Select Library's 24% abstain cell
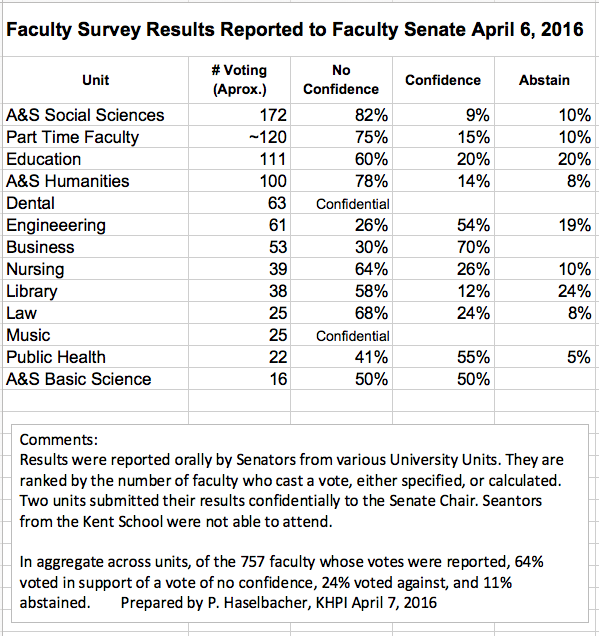This screenshot has height=636, width=599. coord(546,291)
